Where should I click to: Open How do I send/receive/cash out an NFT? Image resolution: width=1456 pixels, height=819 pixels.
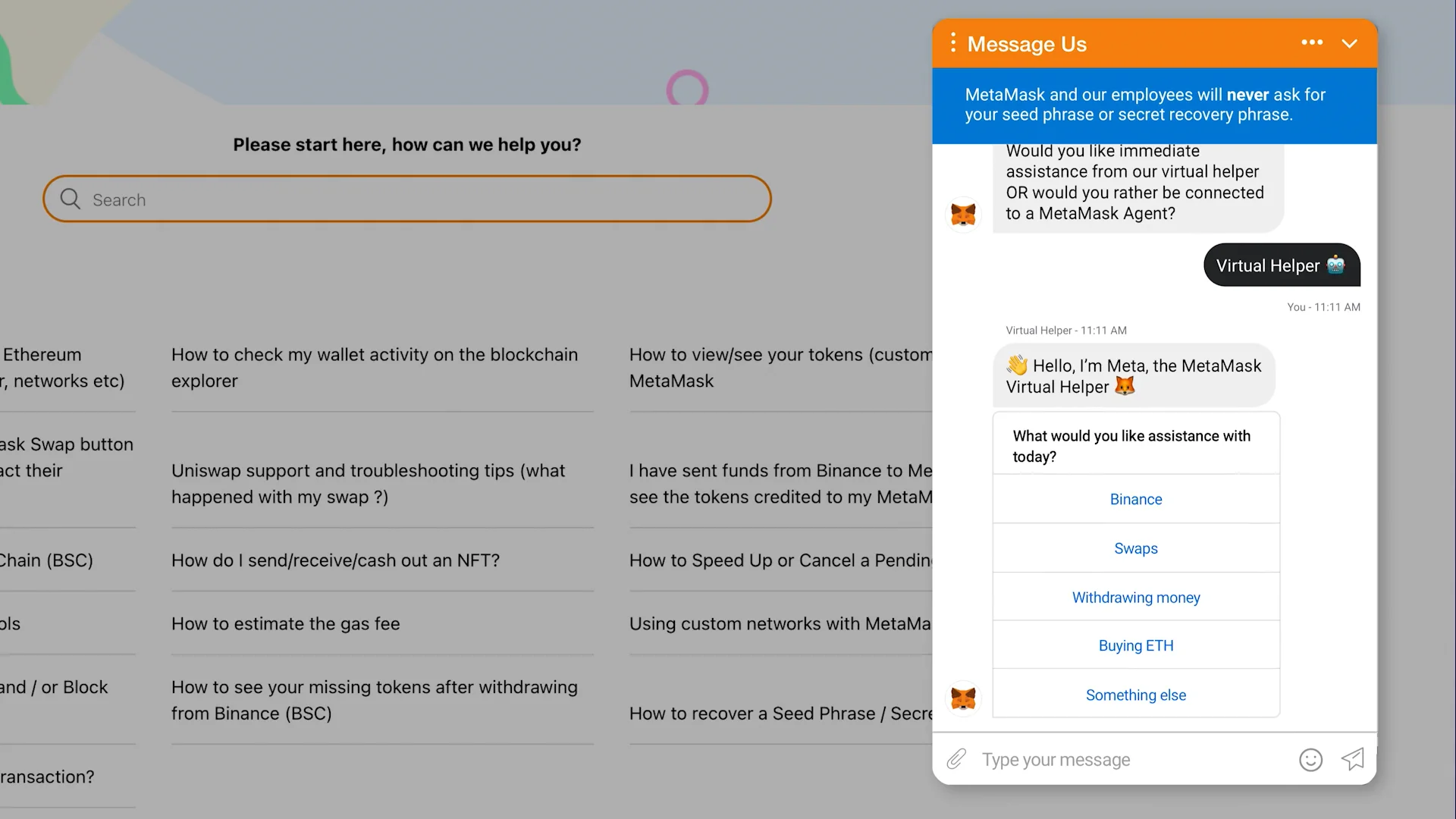coord(335,560)
